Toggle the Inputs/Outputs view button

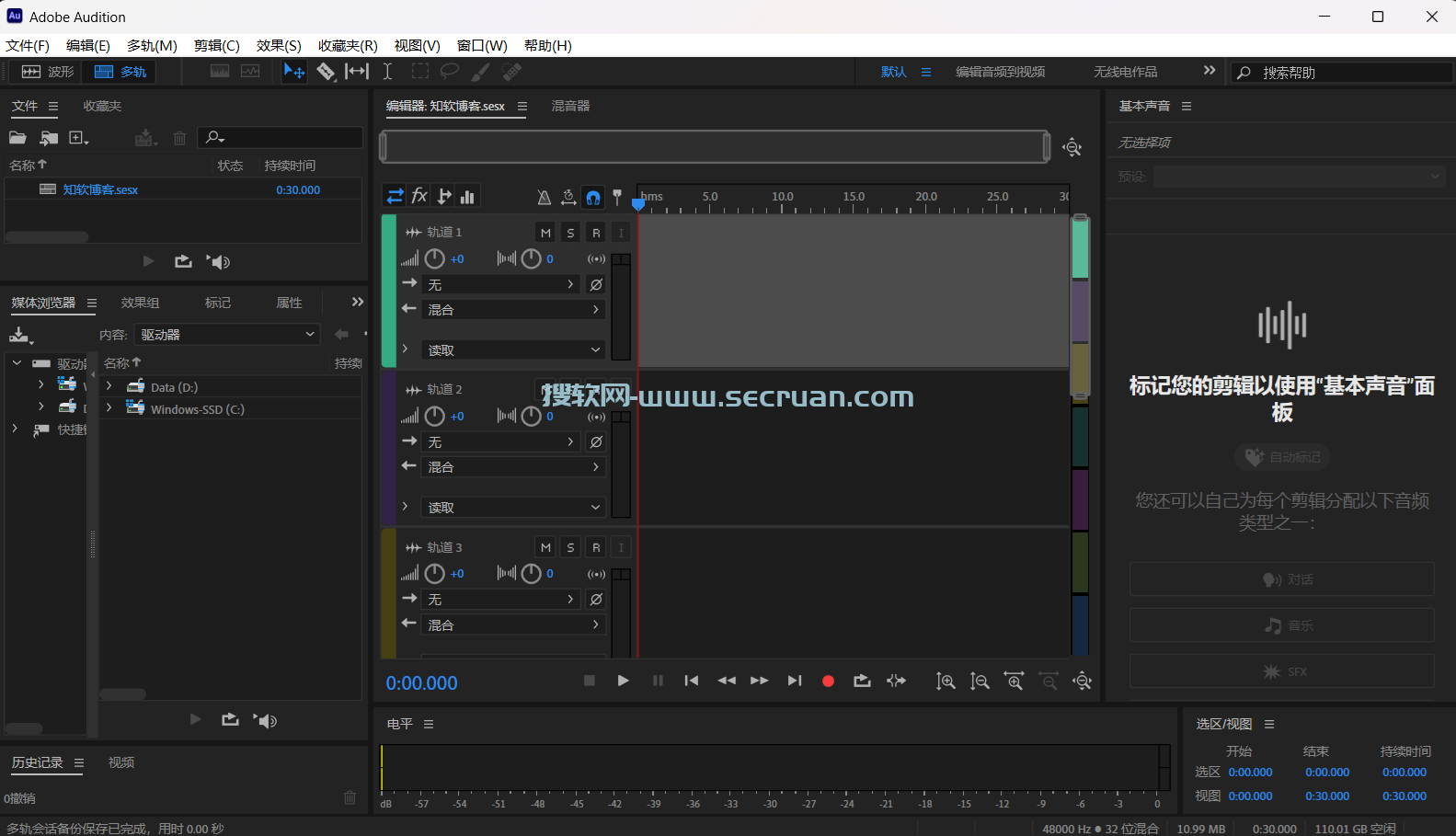click(x=395, y=196)
